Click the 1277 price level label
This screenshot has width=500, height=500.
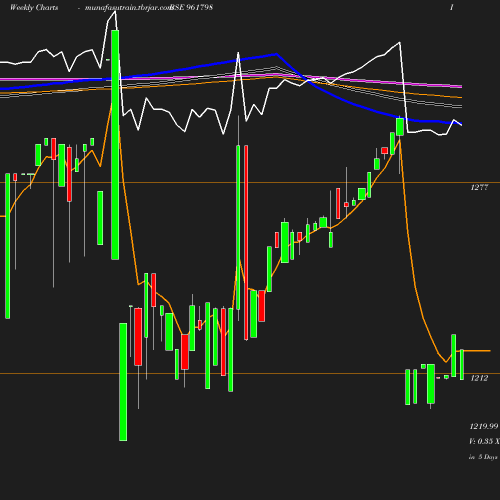(479, 187)
